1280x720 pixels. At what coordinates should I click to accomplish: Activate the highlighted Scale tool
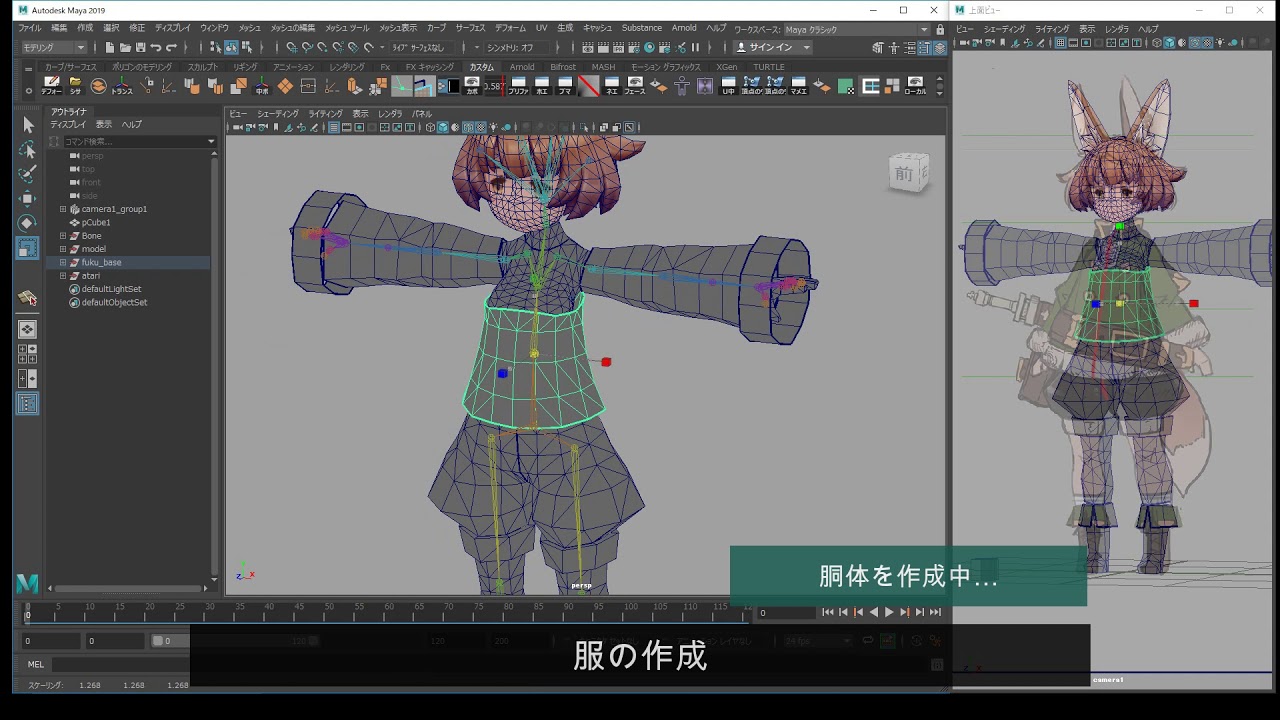pyautogui.click(x=28, y=248)
